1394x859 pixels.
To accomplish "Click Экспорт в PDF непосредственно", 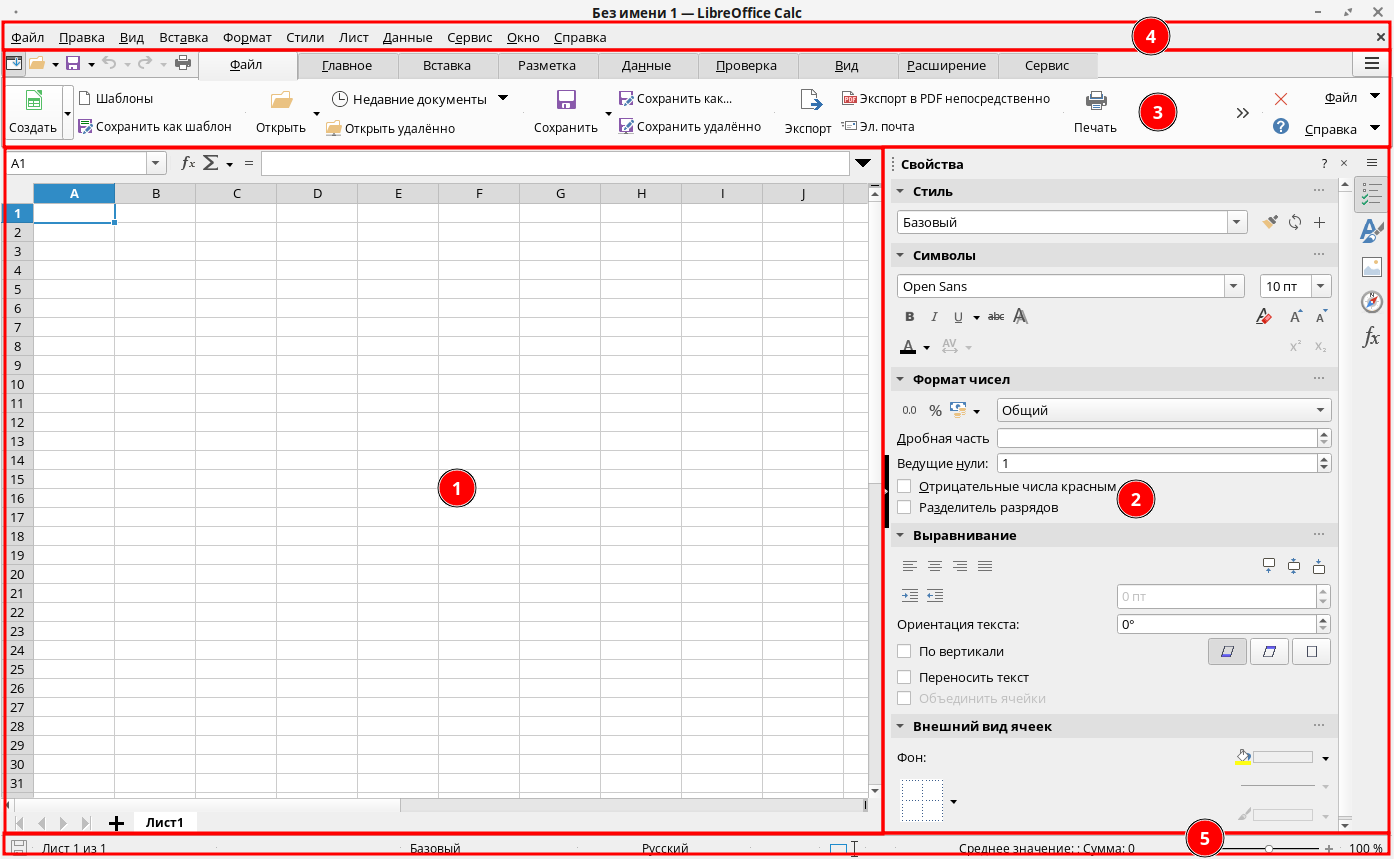I will 946,98.
